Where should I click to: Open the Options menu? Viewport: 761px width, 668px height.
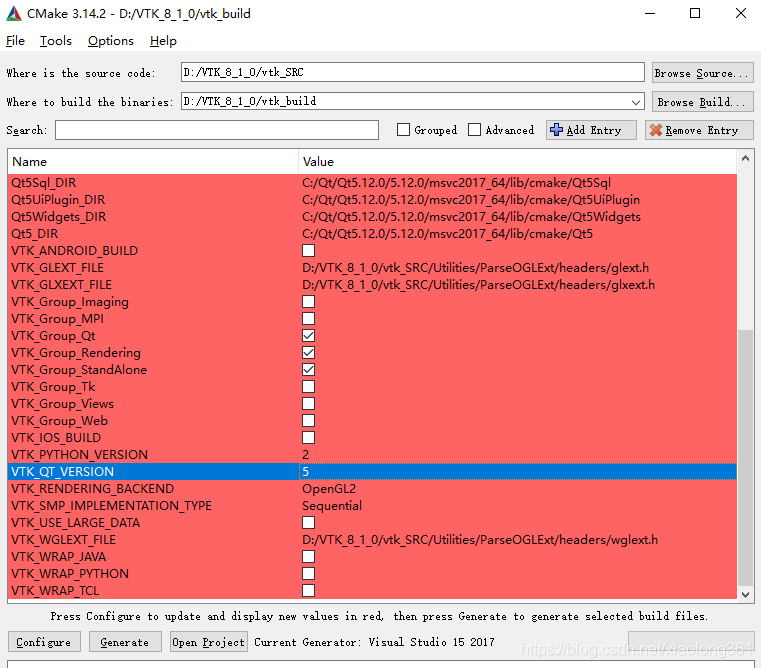(111, 41)
